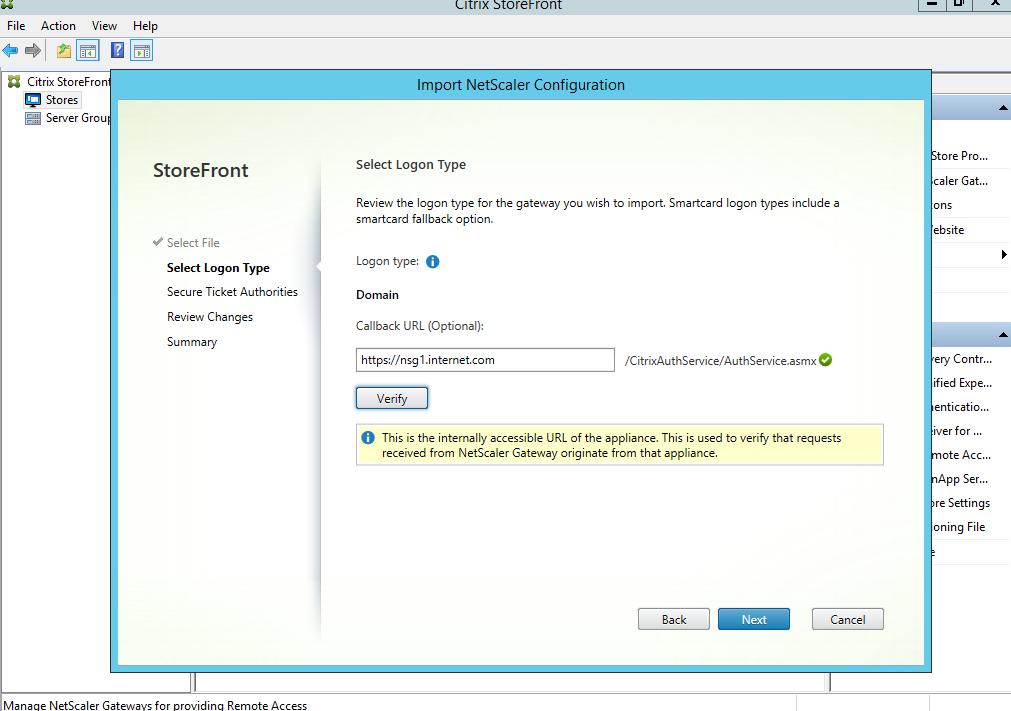This screenshot has height=711, width=1011.
Task: Select the Stores node in tree
Action: pyautogui.click(x=61, y=100)
